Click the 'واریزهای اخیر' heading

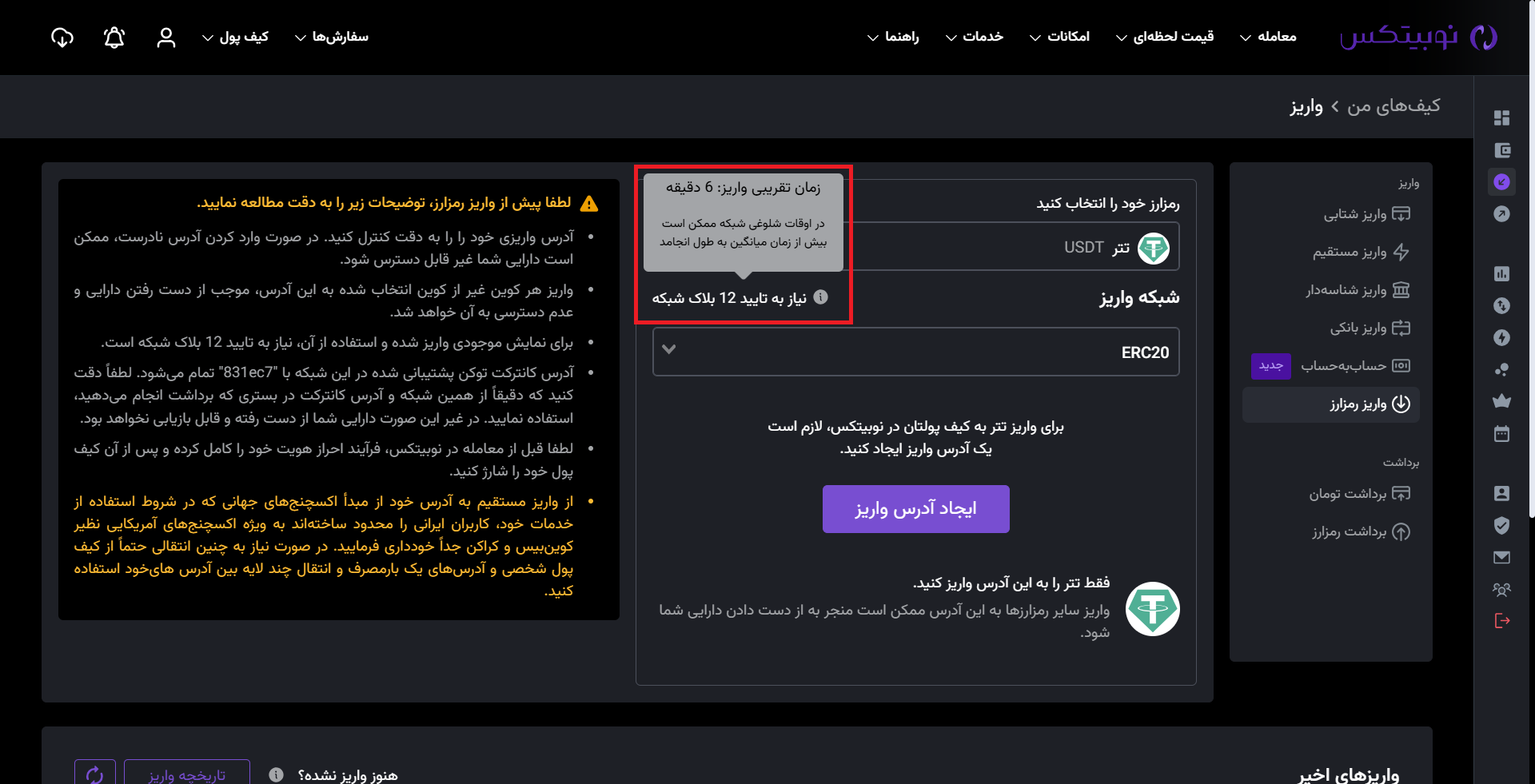coord(1349,774)
